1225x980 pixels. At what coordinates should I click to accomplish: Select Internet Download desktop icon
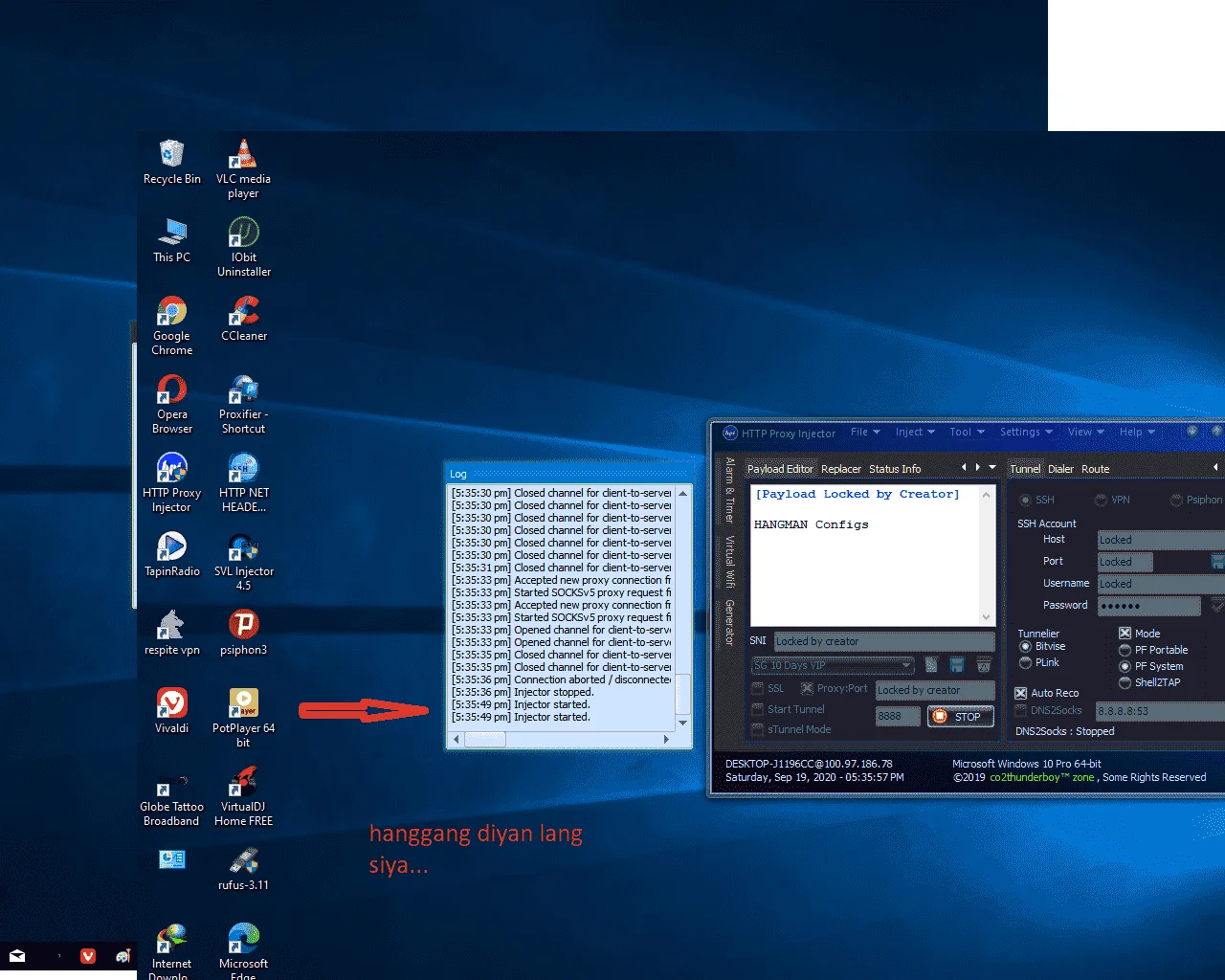click(172, 950)
